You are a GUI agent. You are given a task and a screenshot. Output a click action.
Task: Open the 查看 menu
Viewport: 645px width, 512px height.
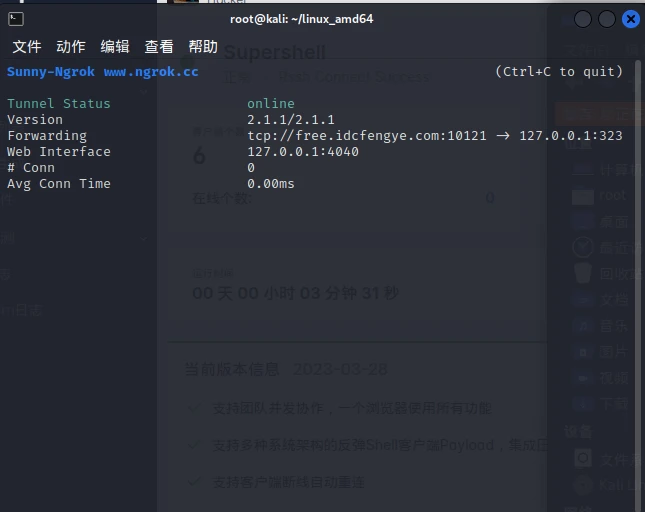point(159,46)
